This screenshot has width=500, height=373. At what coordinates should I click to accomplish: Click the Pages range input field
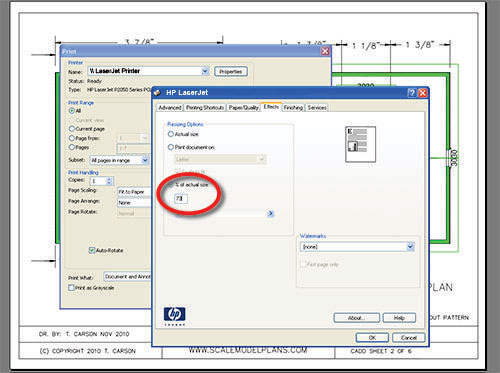pos(133,149)
